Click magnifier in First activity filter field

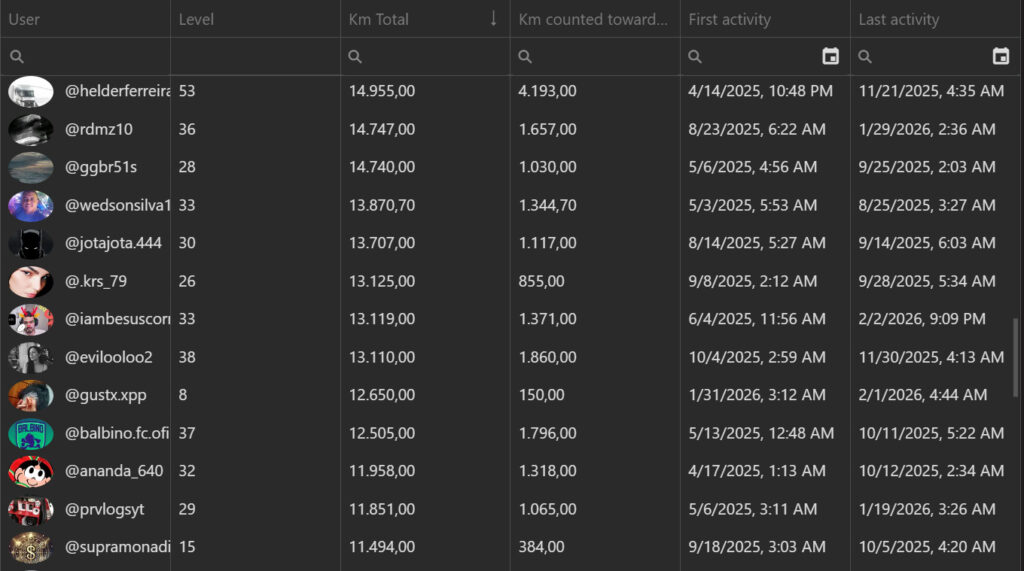pyautogui.click(x=695, y=57)
